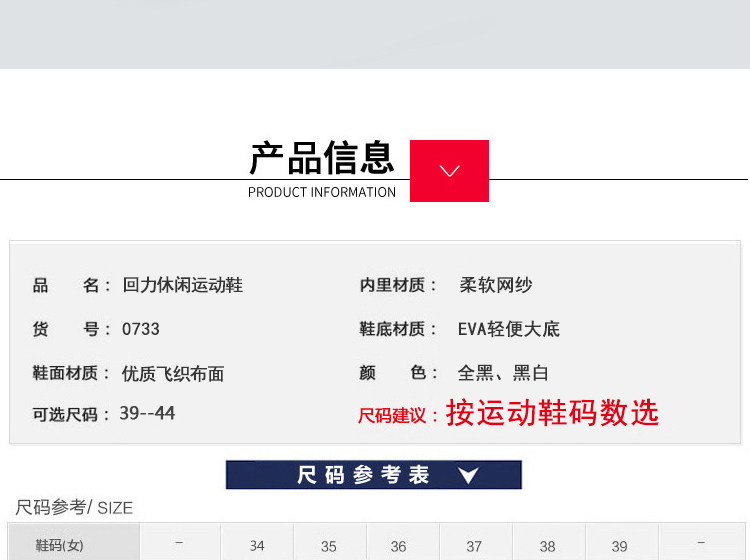Click the 鞋底材质 label

[x=398, y=329]
